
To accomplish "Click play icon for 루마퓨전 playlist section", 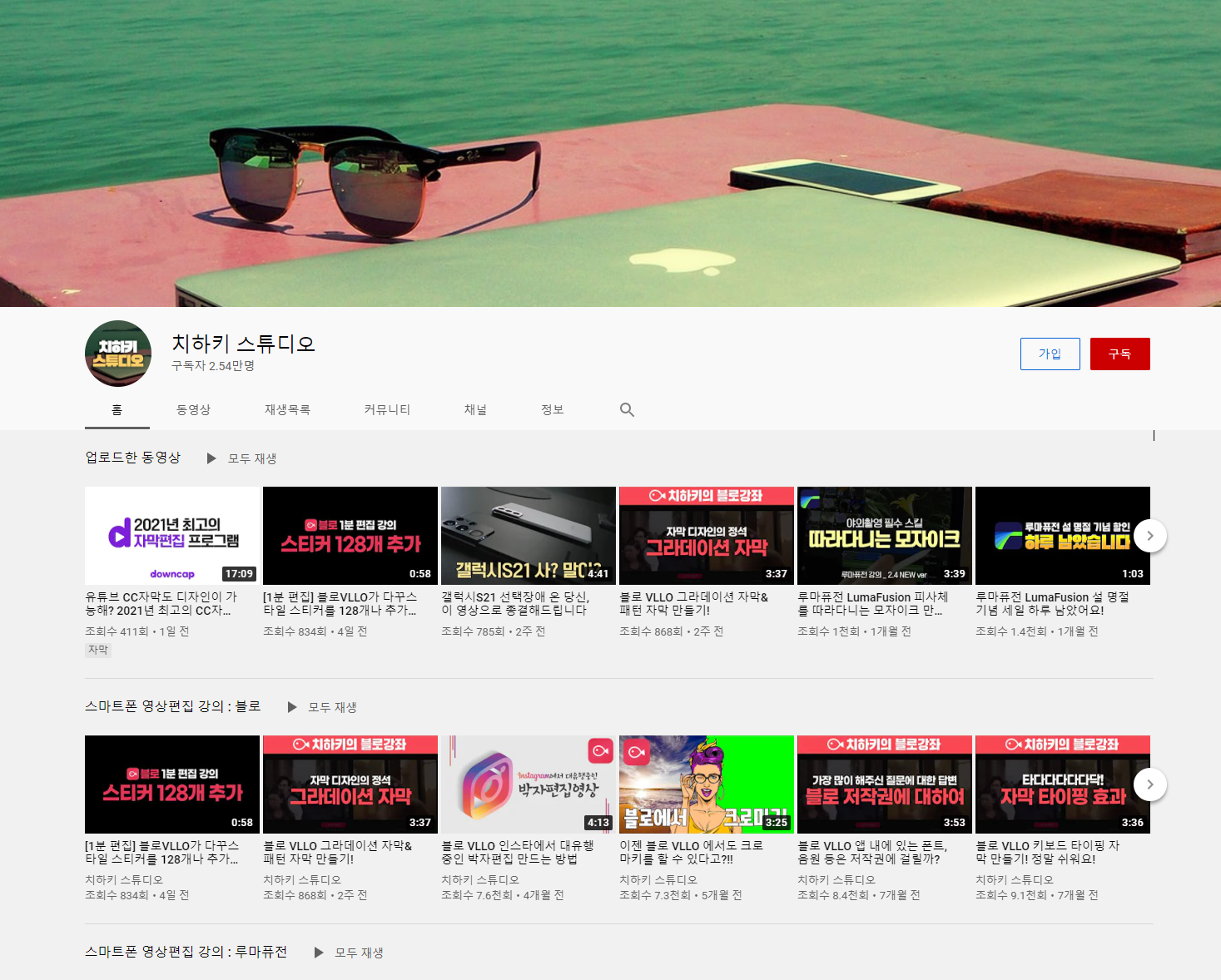I will pos(319,953).
